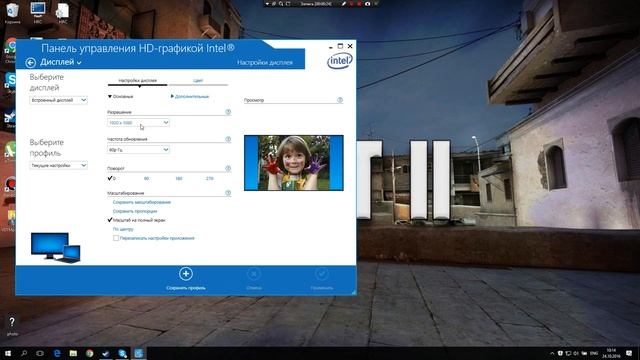The height and width of the screenshot is (360, 640).
Task: Switch to the Цвет tab
Action: point(198,81)
